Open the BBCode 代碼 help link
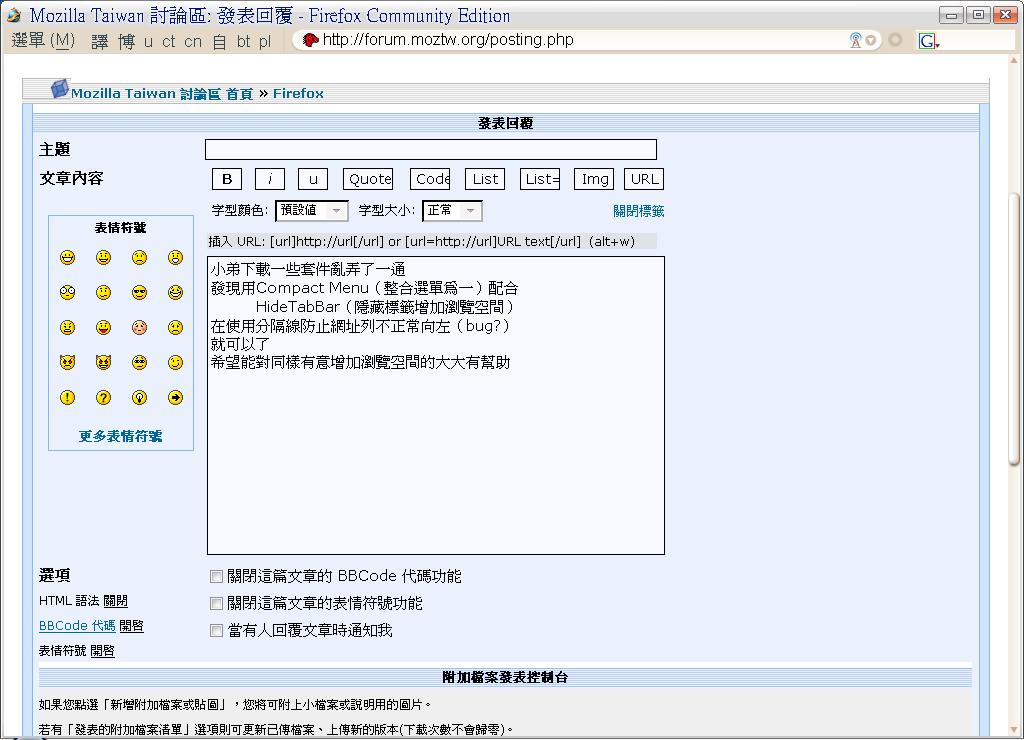 coord(77,626)
